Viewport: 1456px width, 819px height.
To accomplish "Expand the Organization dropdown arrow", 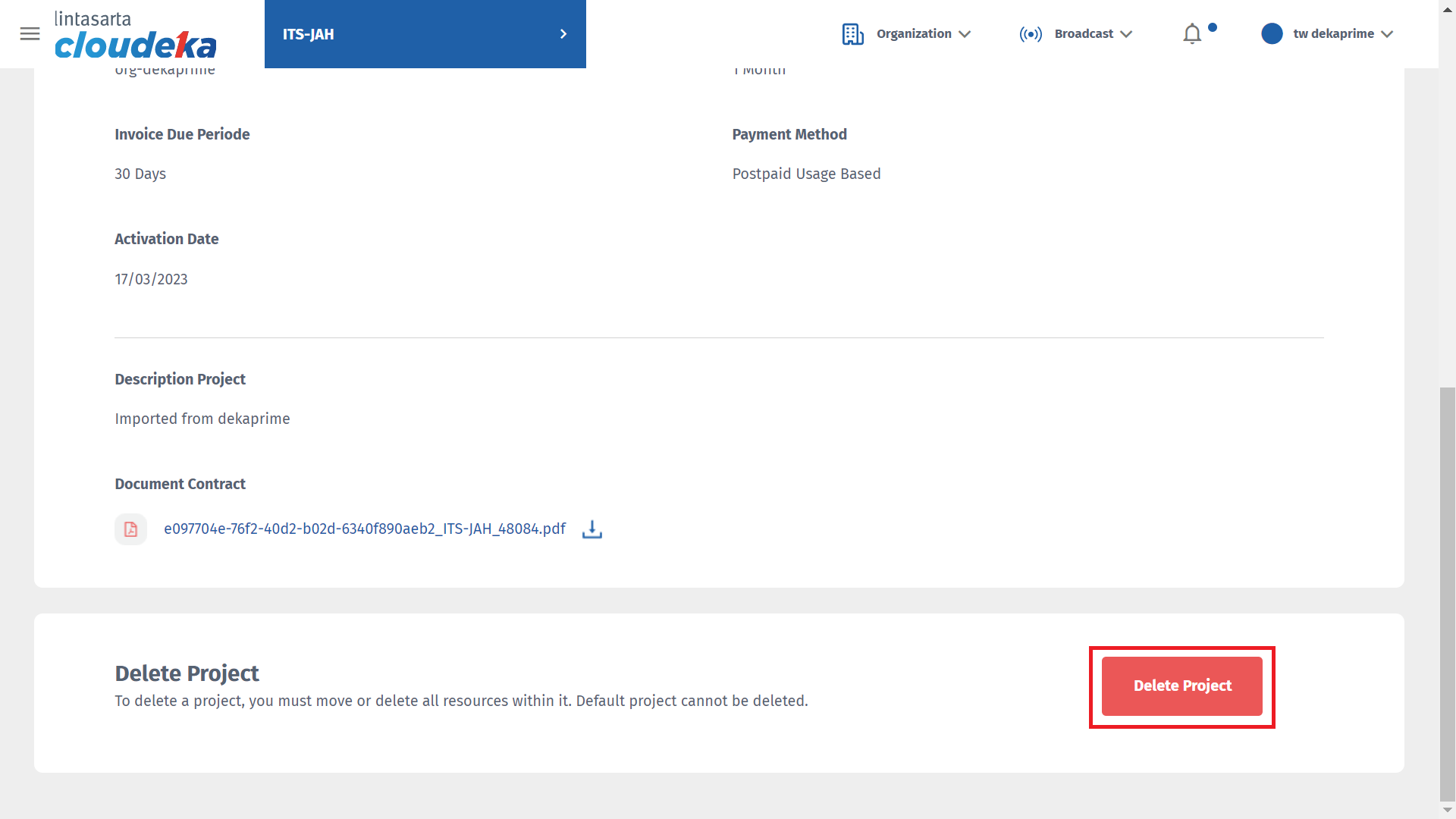I will (x=965, y=34).
